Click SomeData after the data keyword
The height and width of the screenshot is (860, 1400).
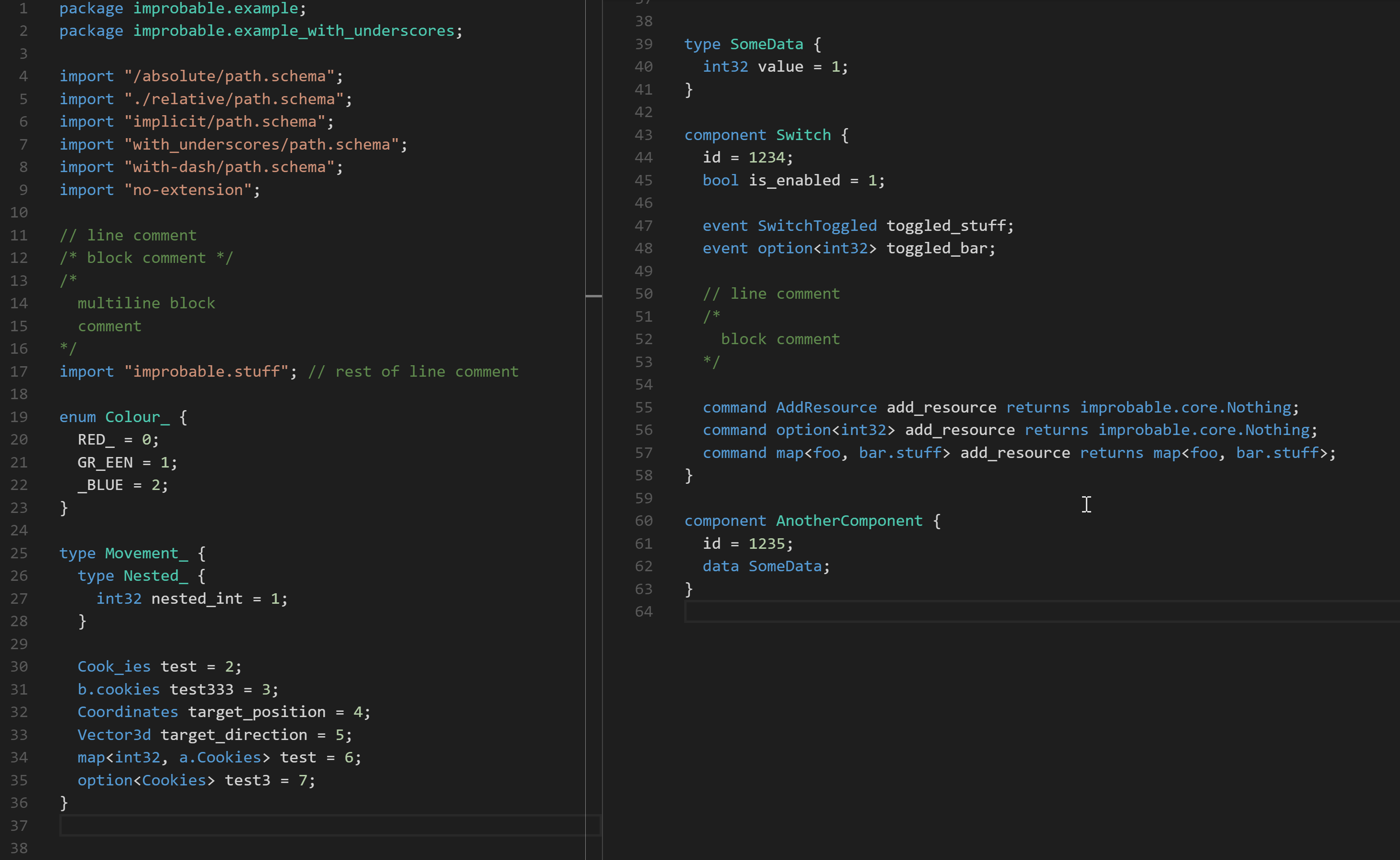785,566
